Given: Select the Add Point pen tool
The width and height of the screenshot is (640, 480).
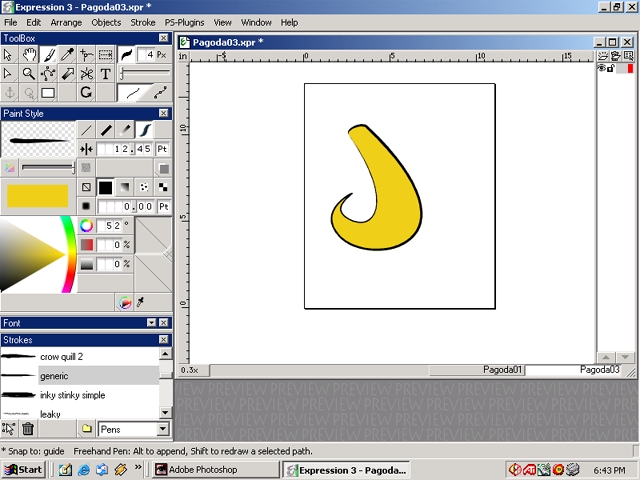Looking at the screenshot, I should click(86, 54).
